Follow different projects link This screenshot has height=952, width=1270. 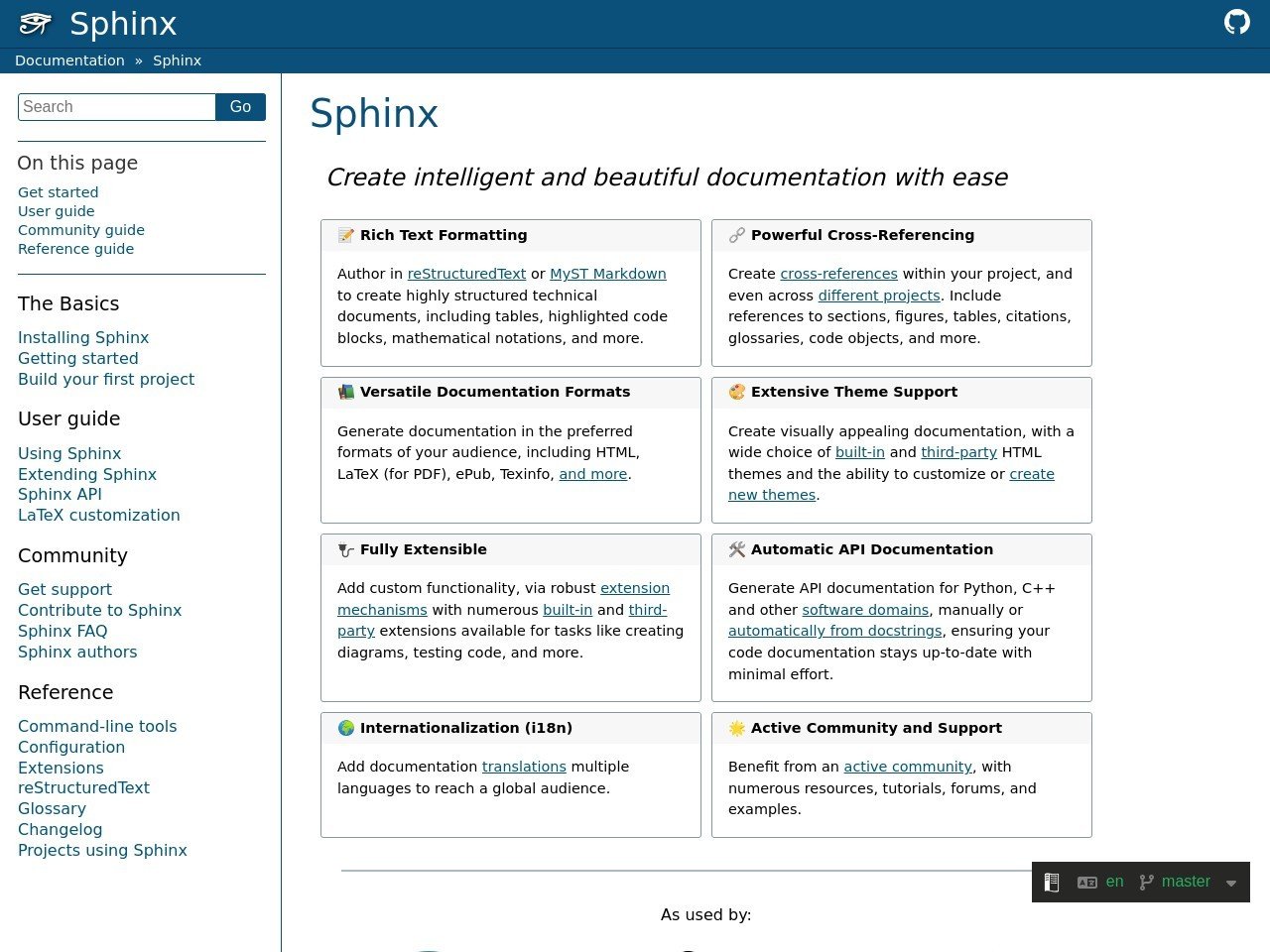(x=879, y=296)
